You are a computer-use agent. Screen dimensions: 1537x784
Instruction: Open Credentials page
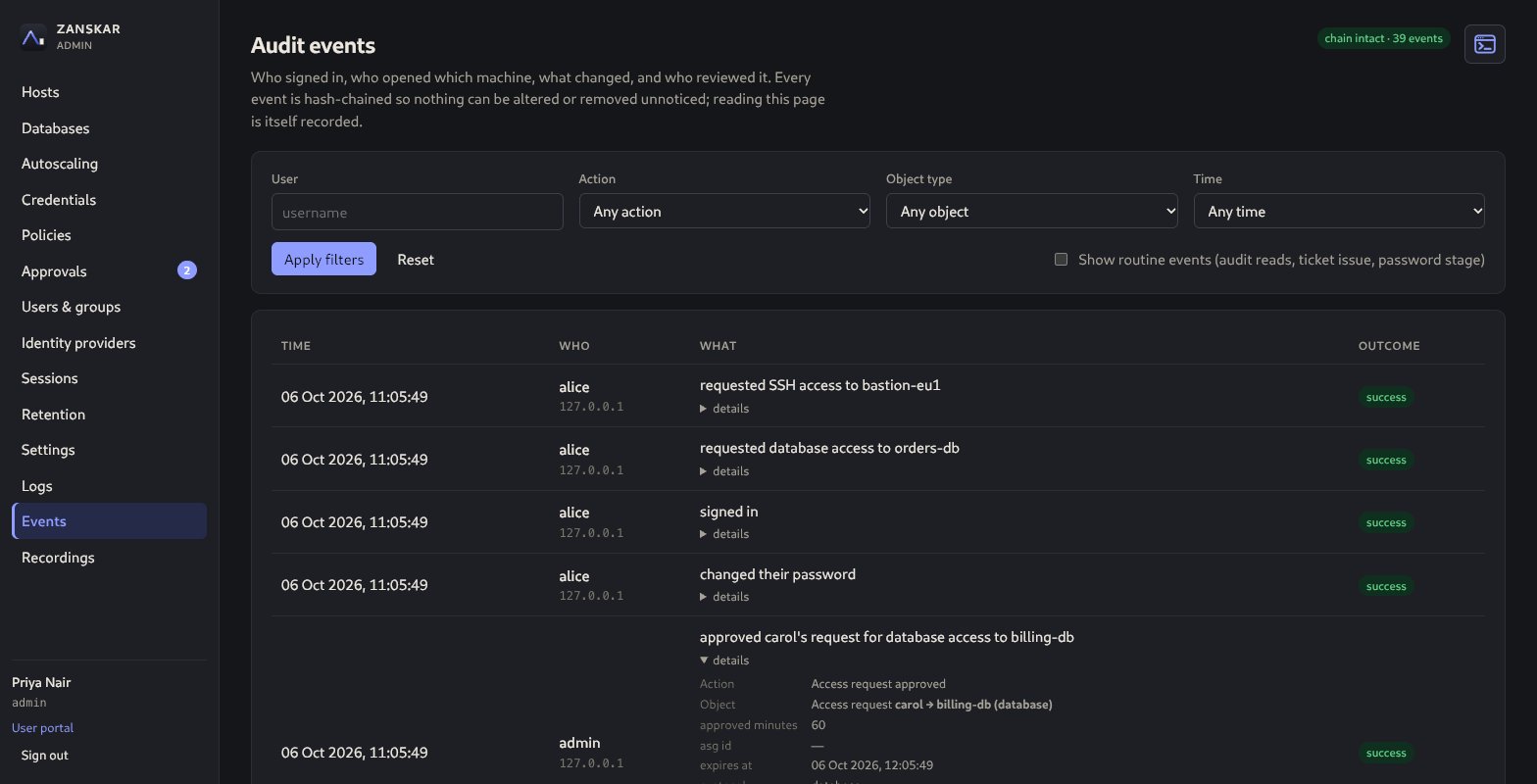[109, 200]
